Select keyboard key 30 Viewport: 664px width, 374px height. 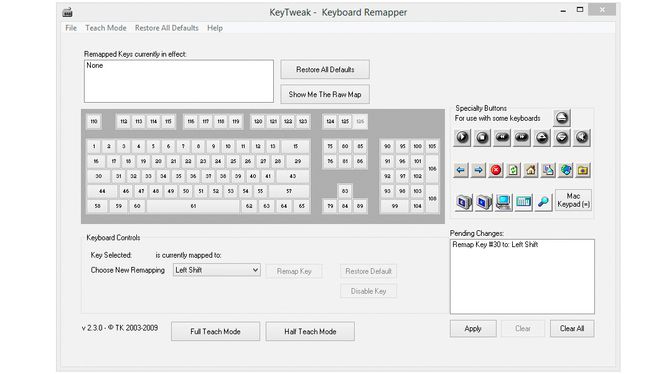[x=99, y=176]
